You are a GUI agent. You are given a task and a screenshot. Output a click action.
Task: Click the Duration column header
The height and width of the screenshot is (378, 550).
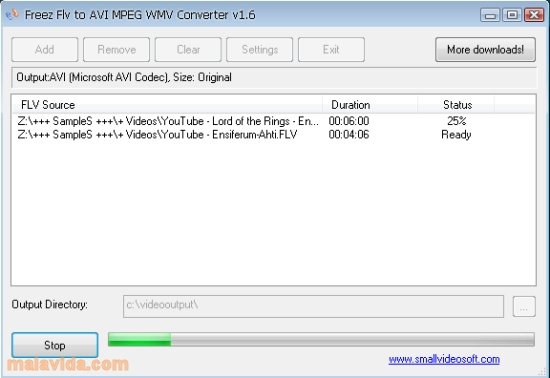(370, 105)
